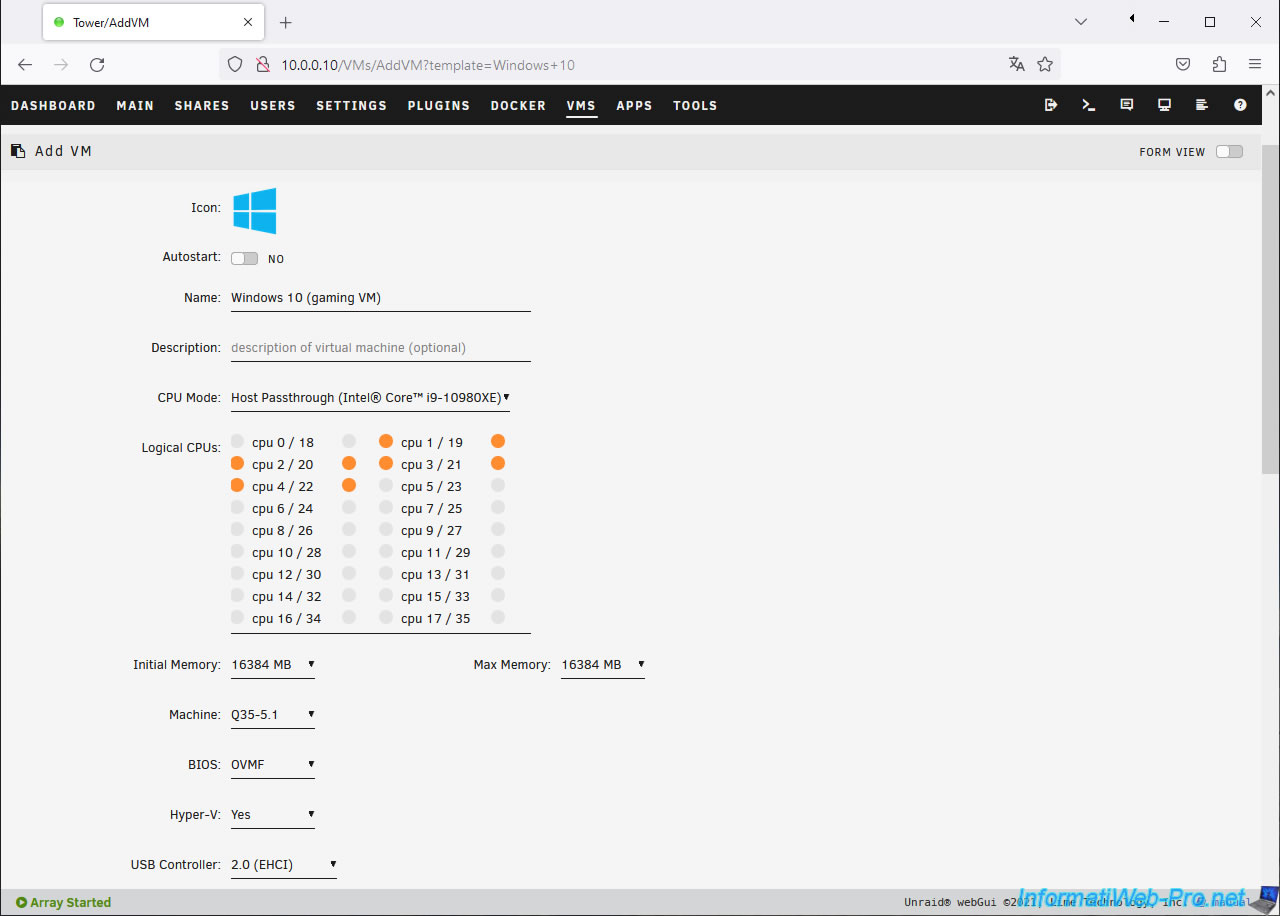Screen dimensions: 1280x916
Task: Open the Firefox hamburger menu
Action: coord(1255,64)
